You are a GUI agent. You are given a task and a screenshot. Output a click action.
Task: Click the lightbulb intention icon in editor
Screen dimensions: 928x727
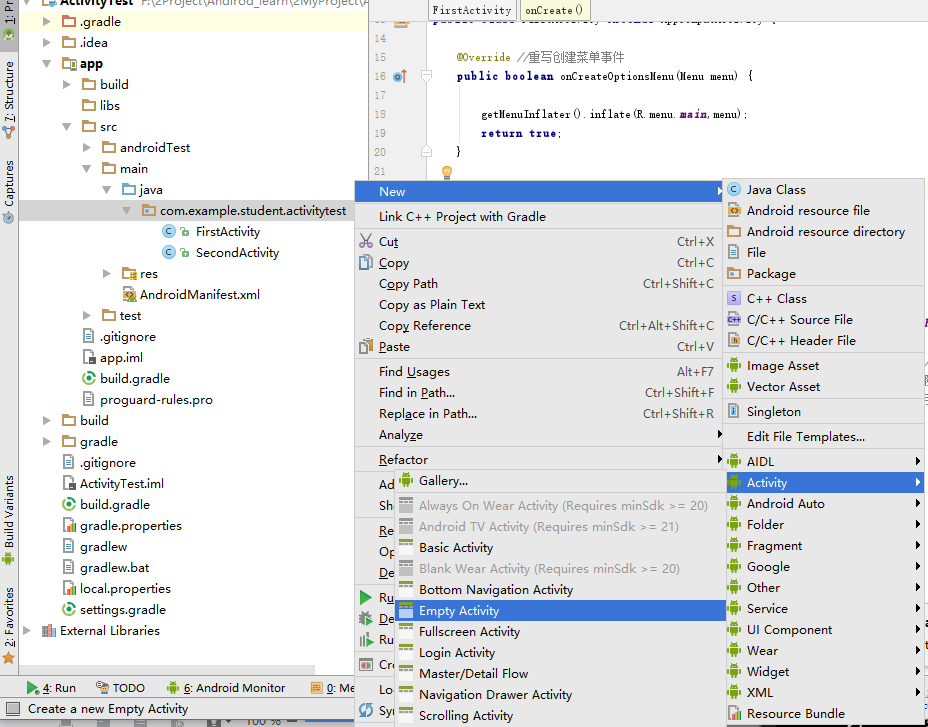pyautogui.click(x=447, y=172)
